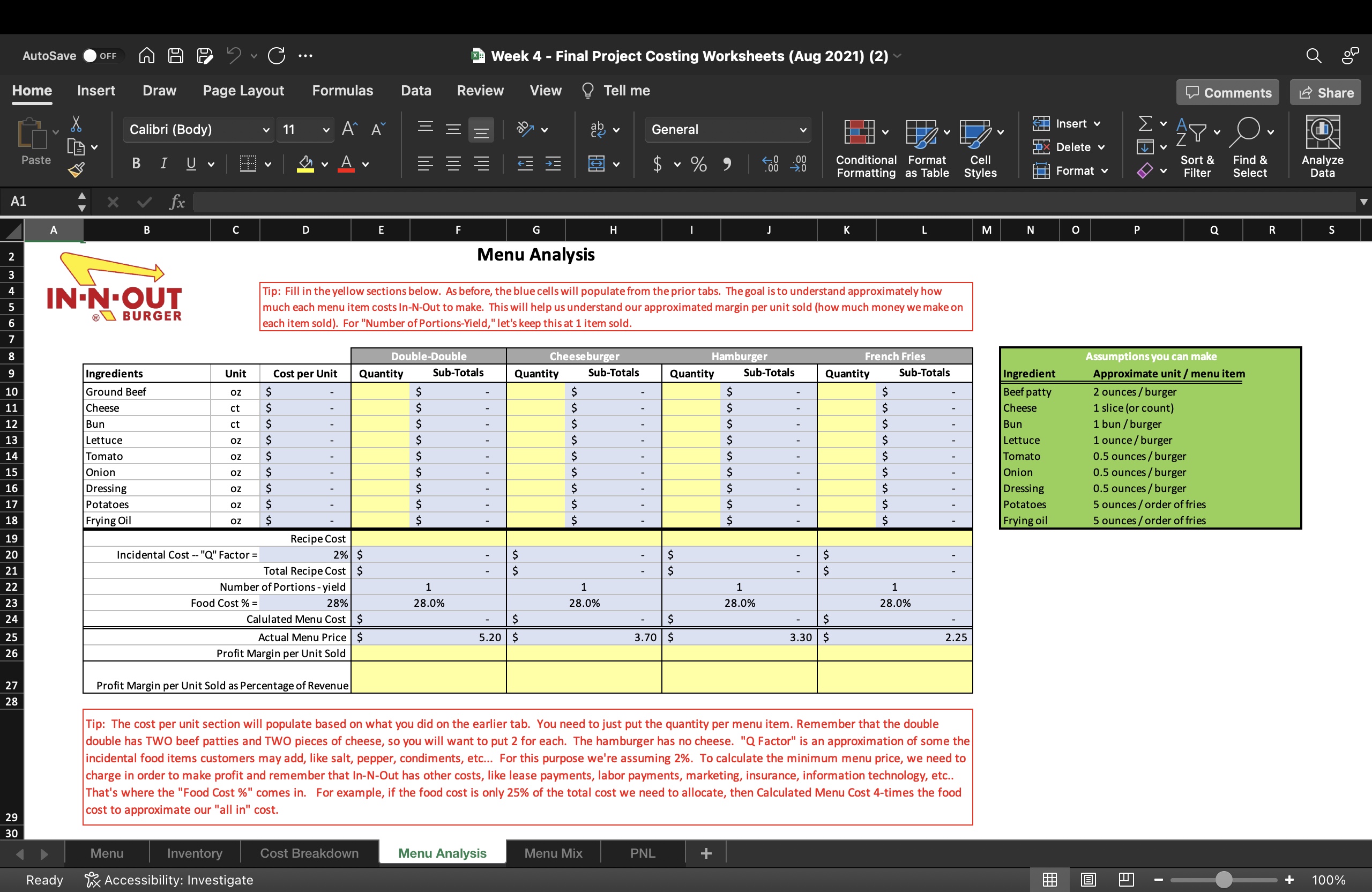Open the search magnifier in title bar

[1314, 55]
